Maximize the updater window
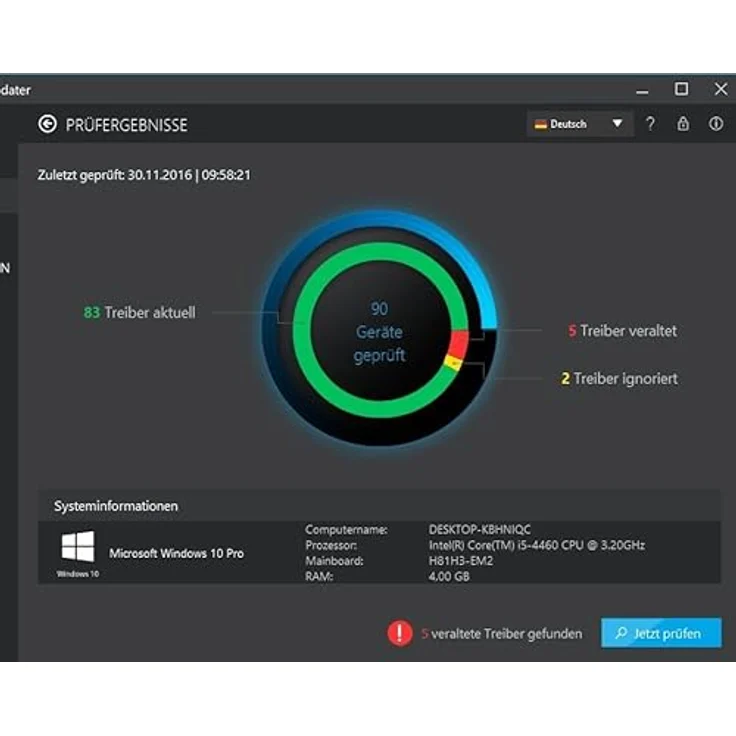The image size is (736, 736). click(x=681, y=89)
